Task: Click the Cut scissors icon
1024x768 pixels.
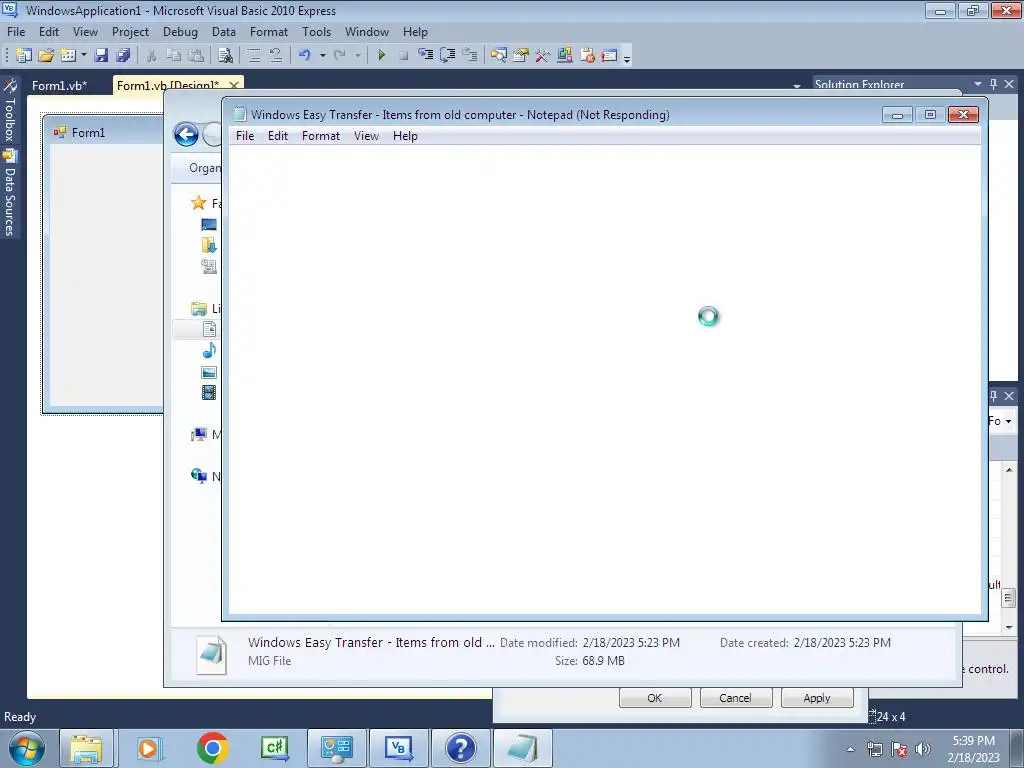Action: point(151,56)
